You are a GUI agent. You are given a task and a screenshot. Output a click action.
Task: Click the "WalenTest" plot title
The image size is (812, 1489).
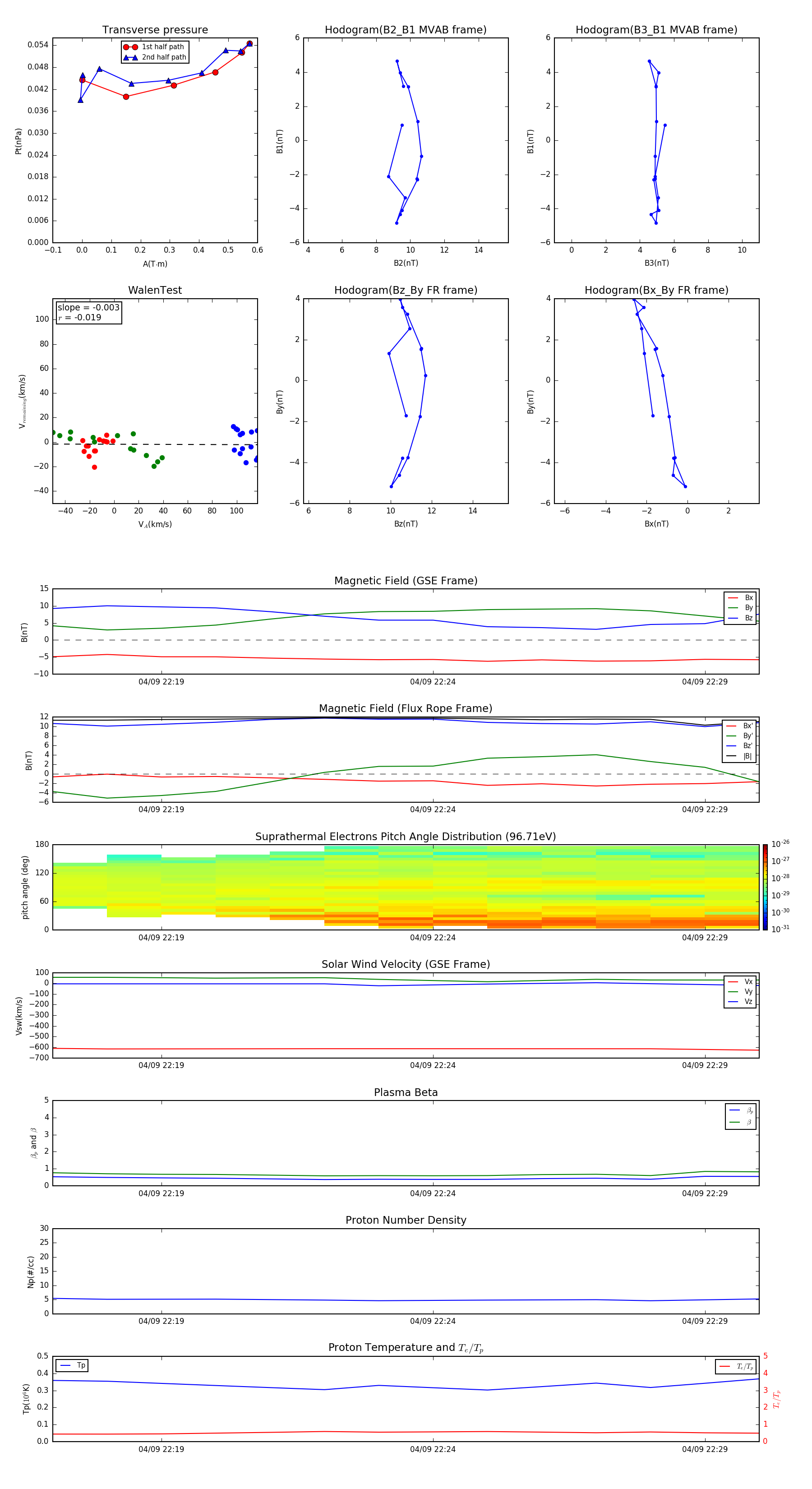click(x=155, y=290)
